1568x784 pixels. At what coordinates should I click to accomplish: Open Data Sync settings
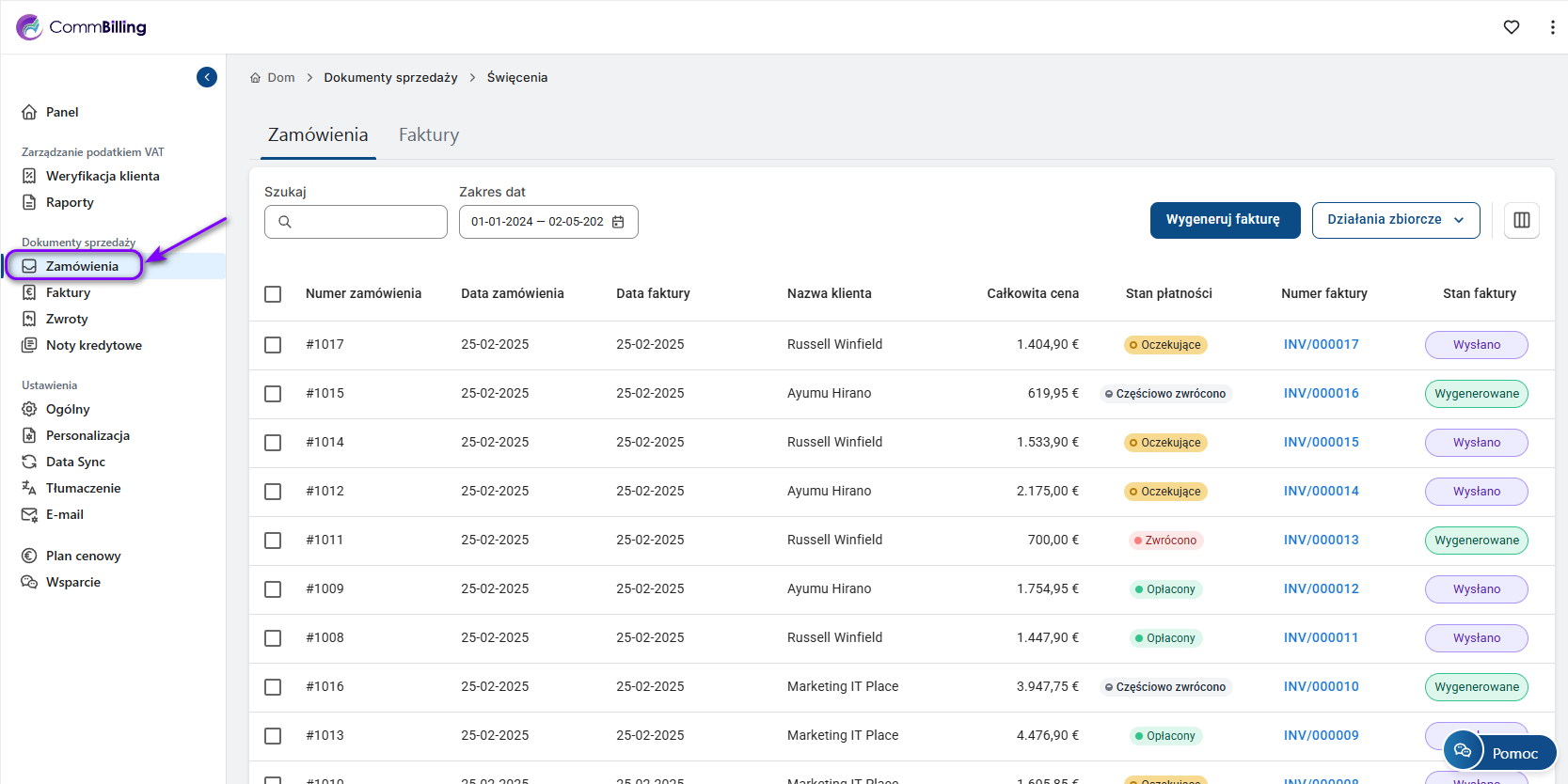point(75,462)
